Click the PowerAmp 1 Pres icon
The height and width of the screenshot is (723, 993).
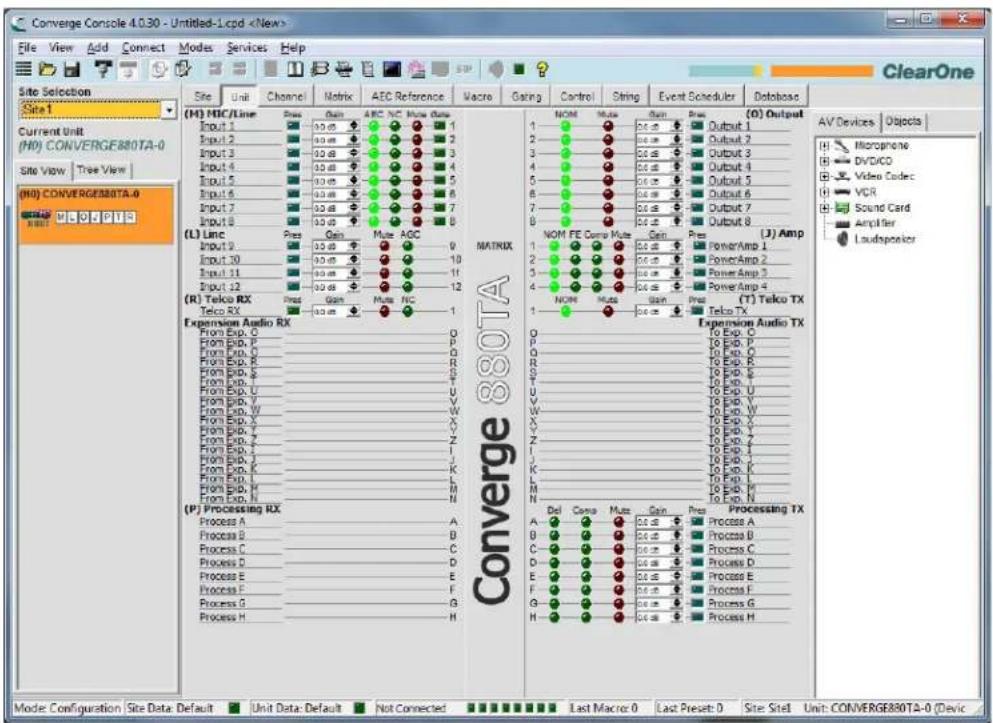pos(699,246)
